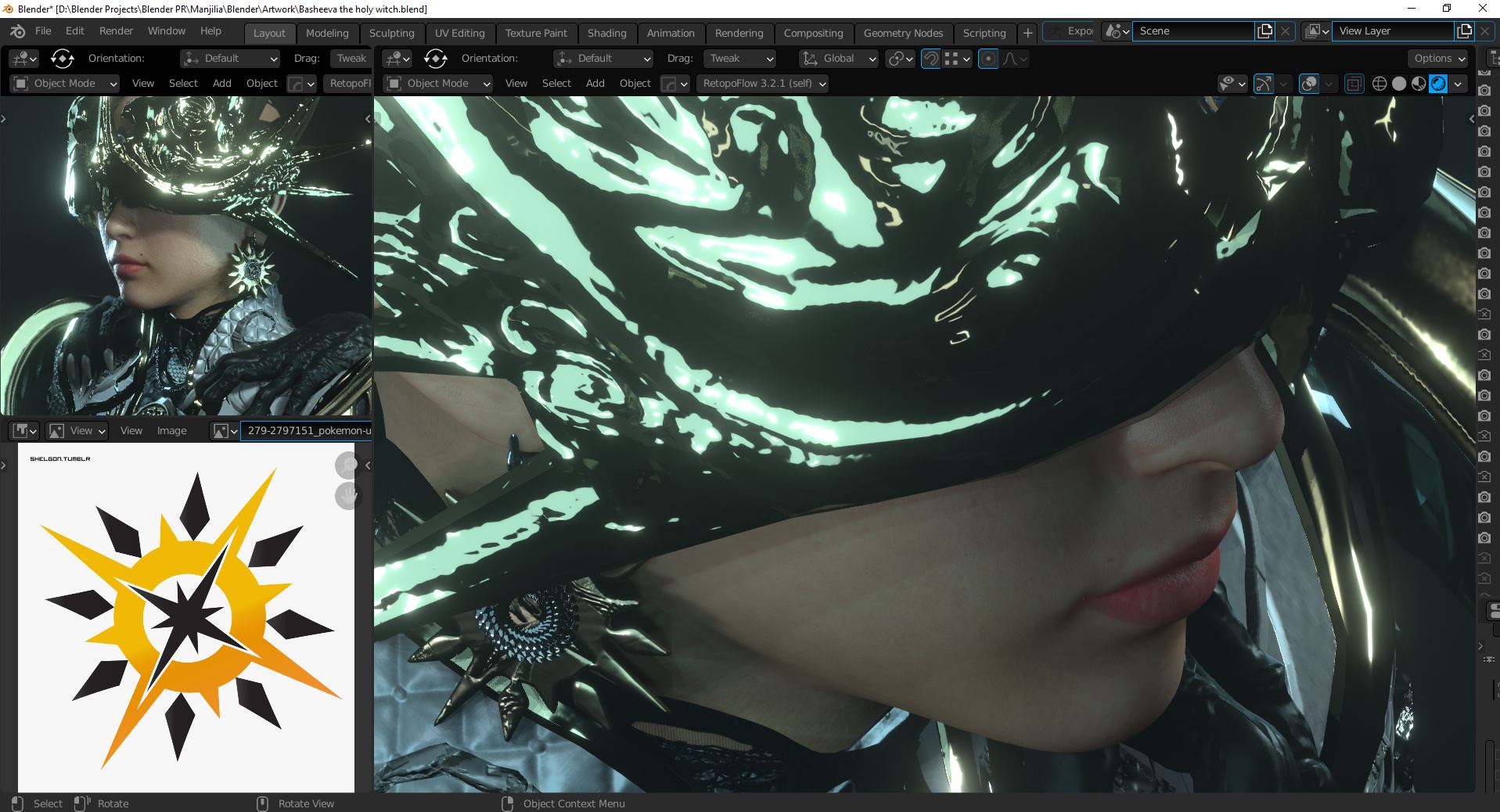
Task: Switch to the Scripting workspace tab
Action: point(984,33)
